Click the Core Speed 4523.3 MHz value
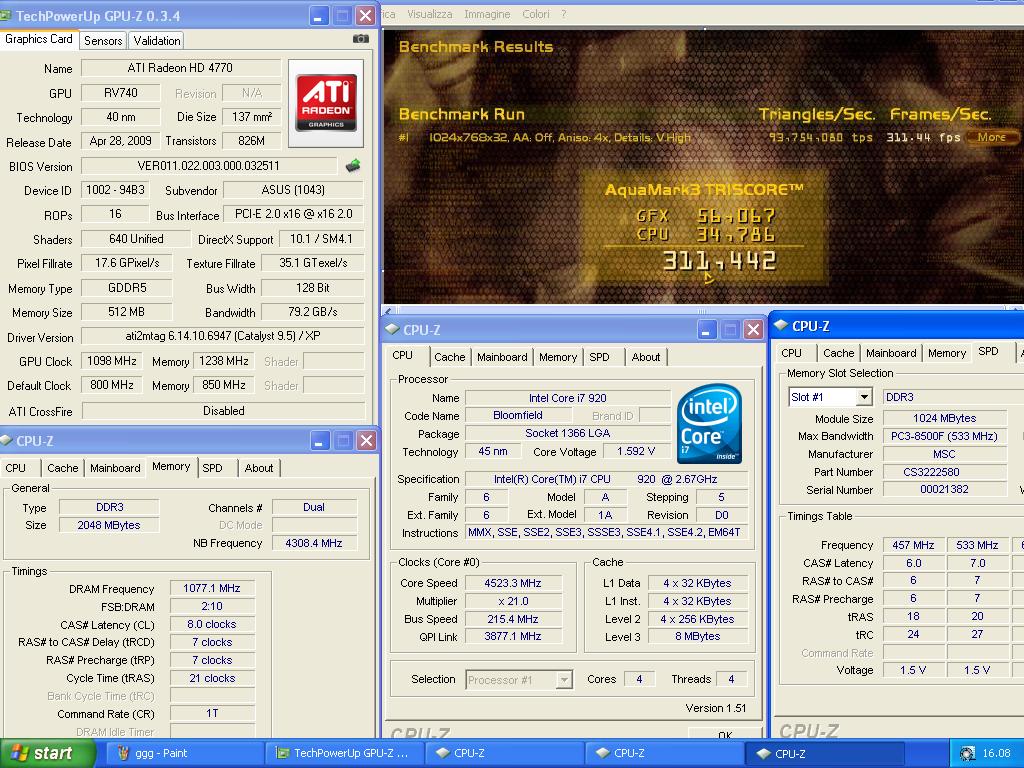 pyautogui.click(x=513, y=583)
